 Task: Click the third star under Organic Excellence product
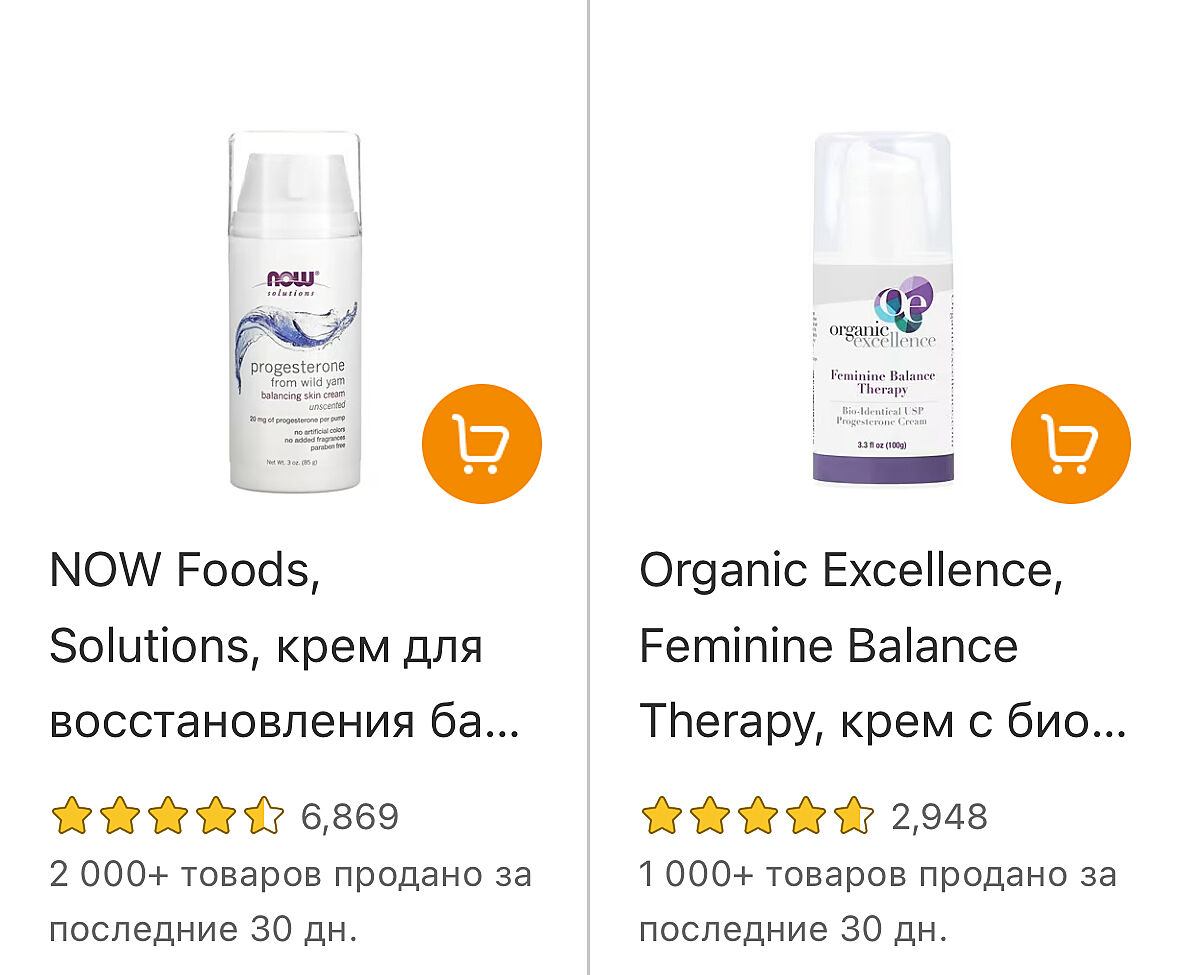click(758, 816)
